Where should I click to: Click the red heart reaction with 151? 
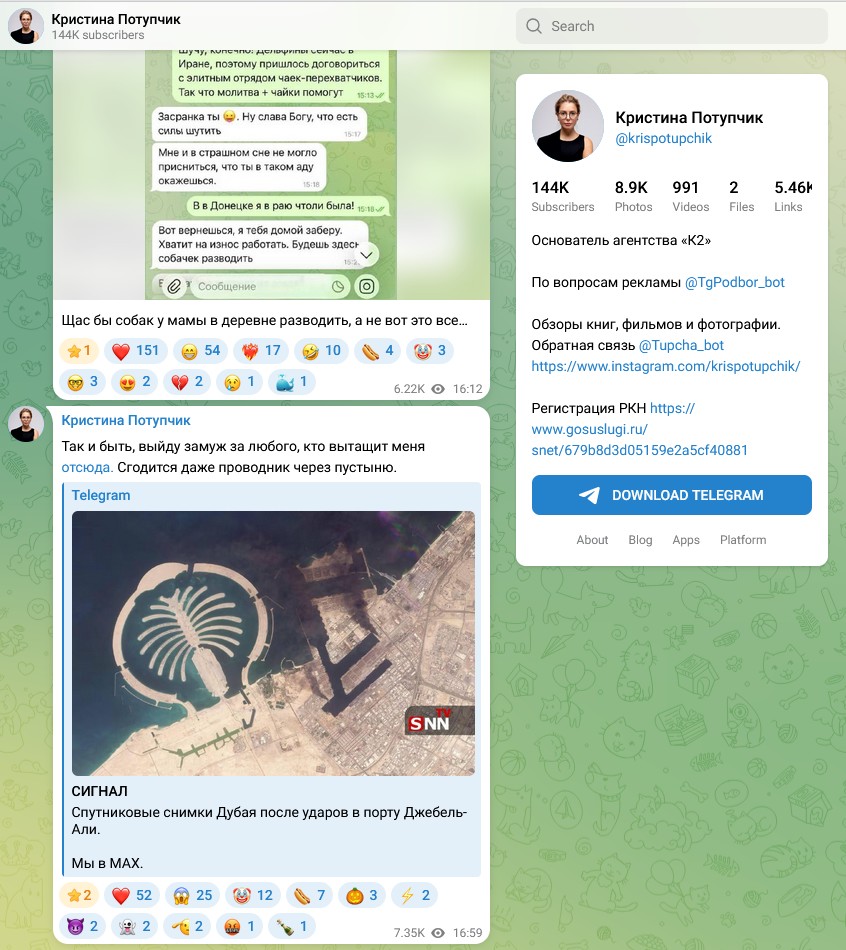point(136,351)
